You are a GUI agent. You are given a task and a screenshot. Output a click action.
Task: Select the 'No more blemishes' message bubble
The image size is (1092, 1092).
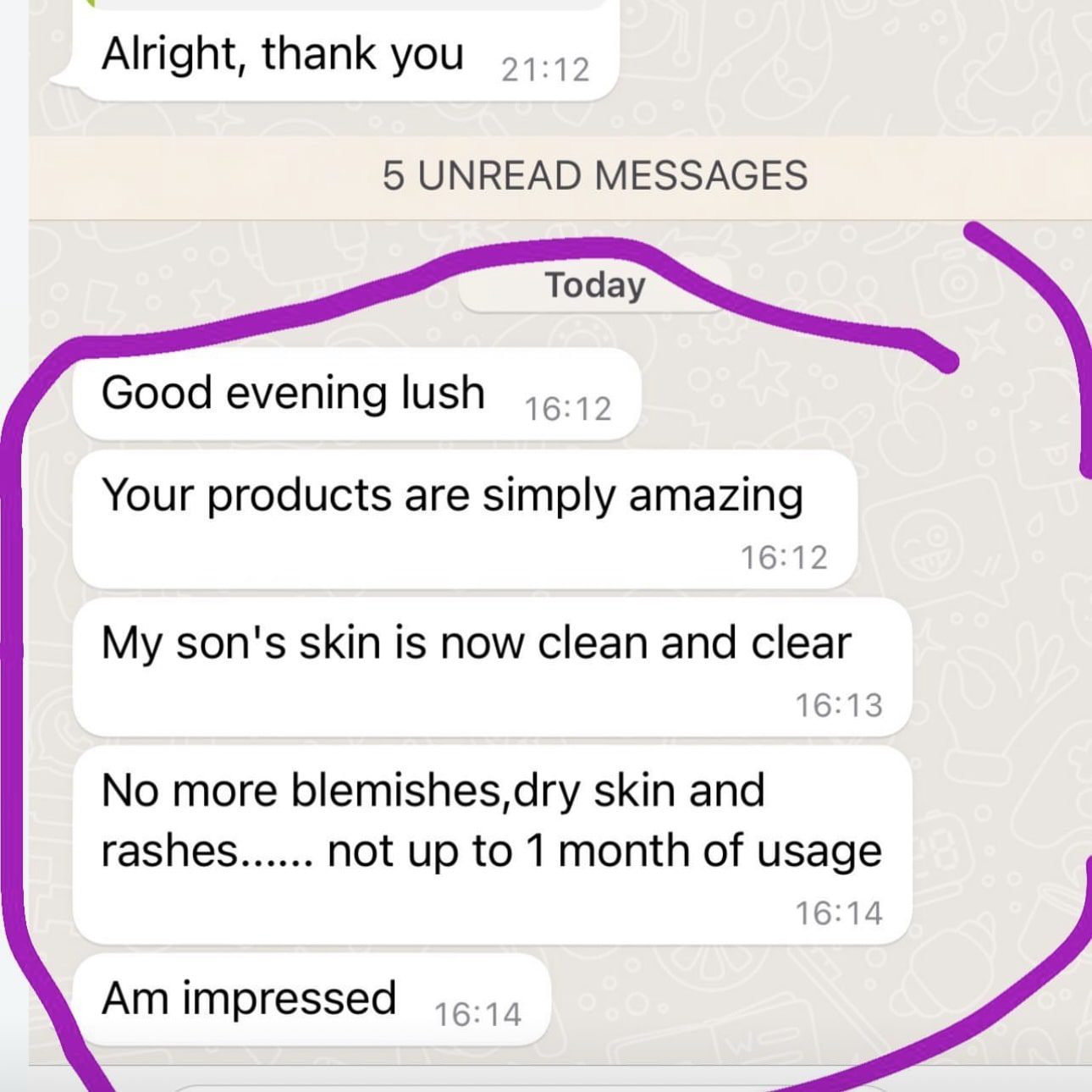point(492,845)
